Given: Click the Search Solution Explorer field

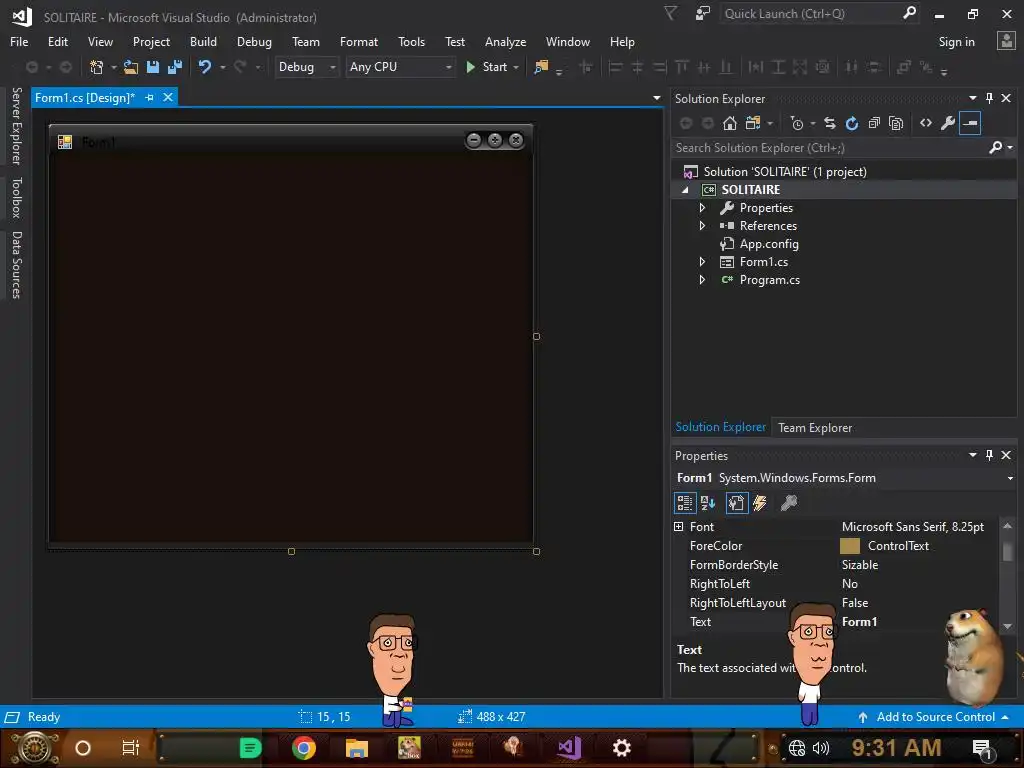Looking at the screenshot, I should (x=829, y=148).
